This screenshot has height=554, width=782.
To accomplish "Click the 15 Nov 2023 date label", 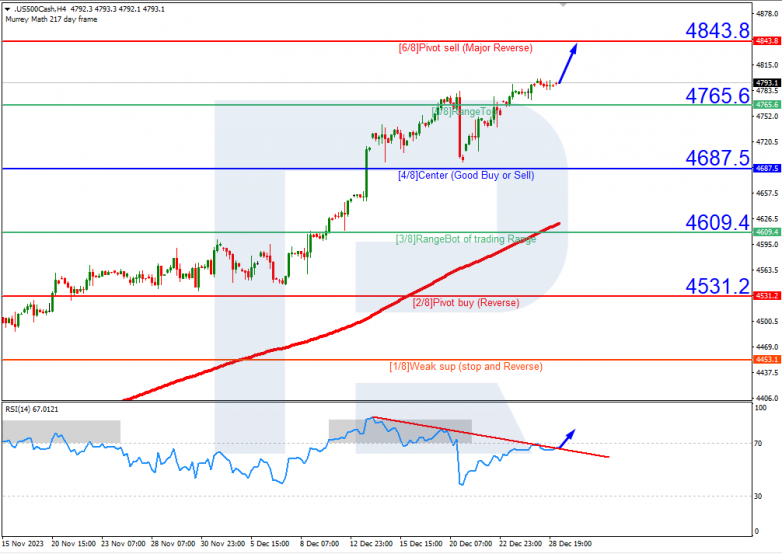I will coord(22,544).
